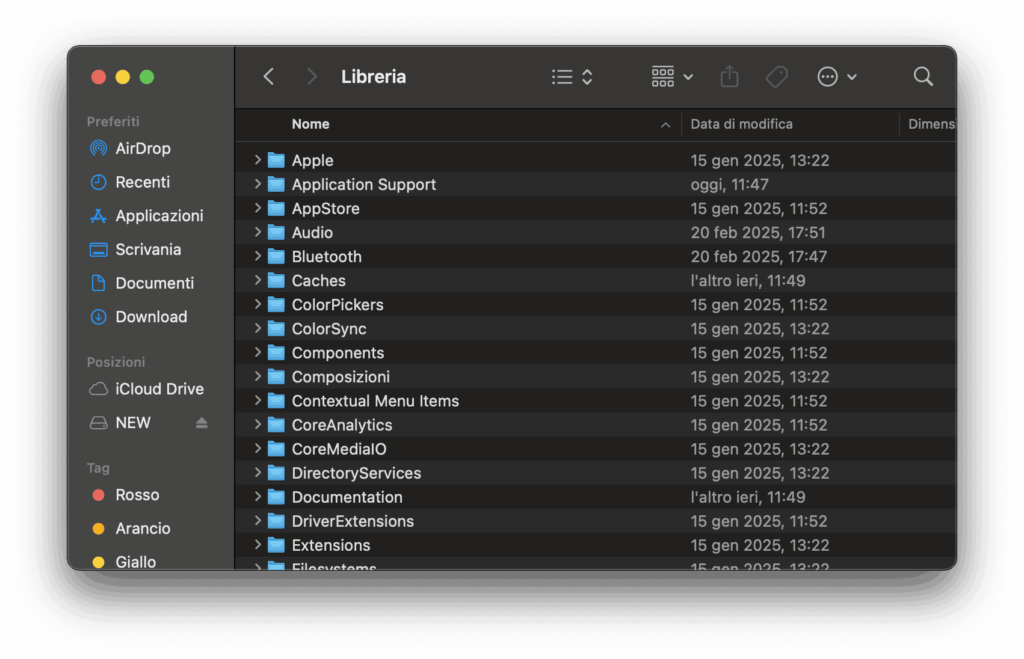1024x659 pixels.
Task: Expand the DriverExtensions folder
Action: 257,521
